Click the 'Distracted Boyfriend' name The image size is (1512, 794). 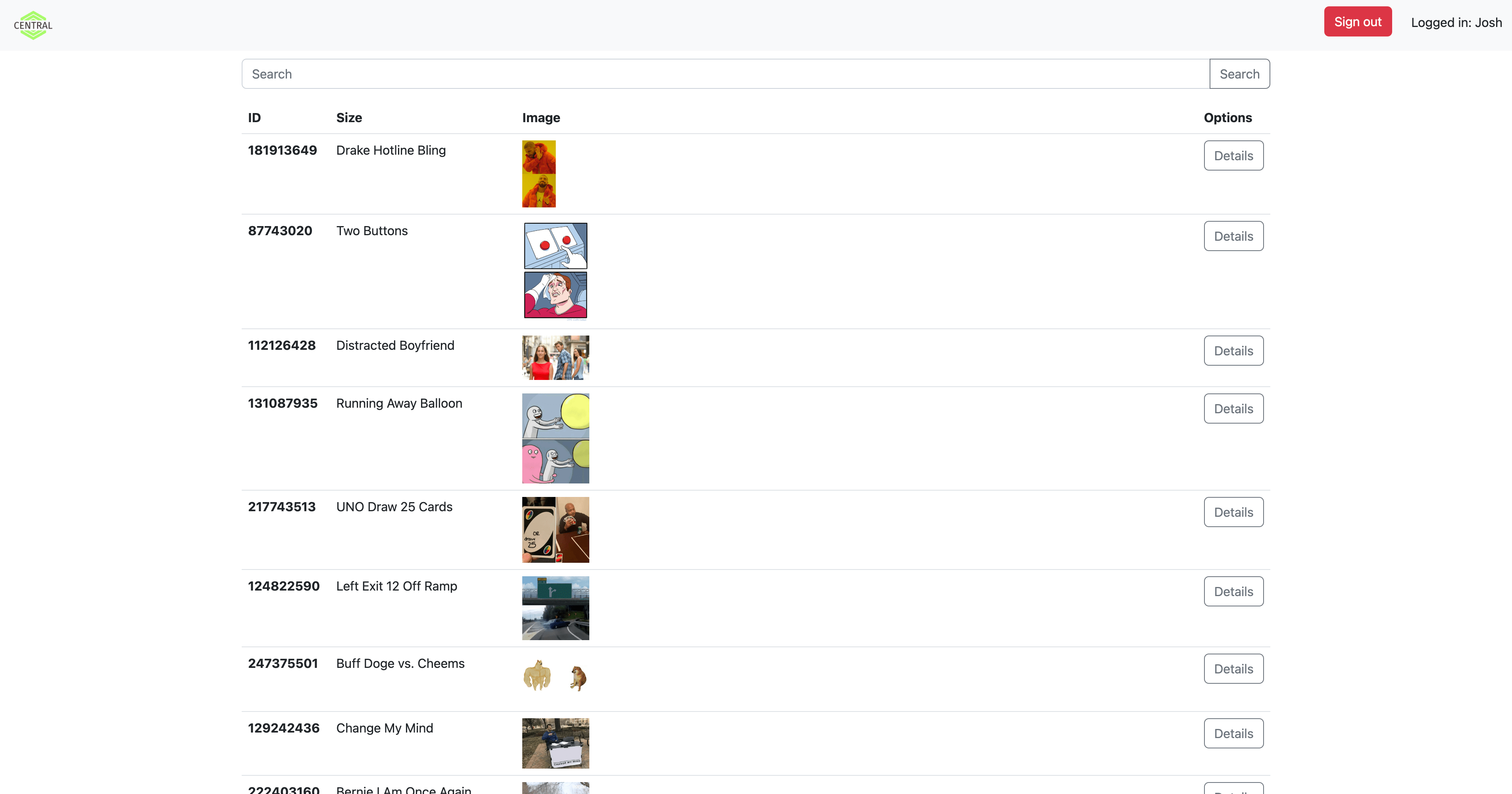(x=395, y=345)
